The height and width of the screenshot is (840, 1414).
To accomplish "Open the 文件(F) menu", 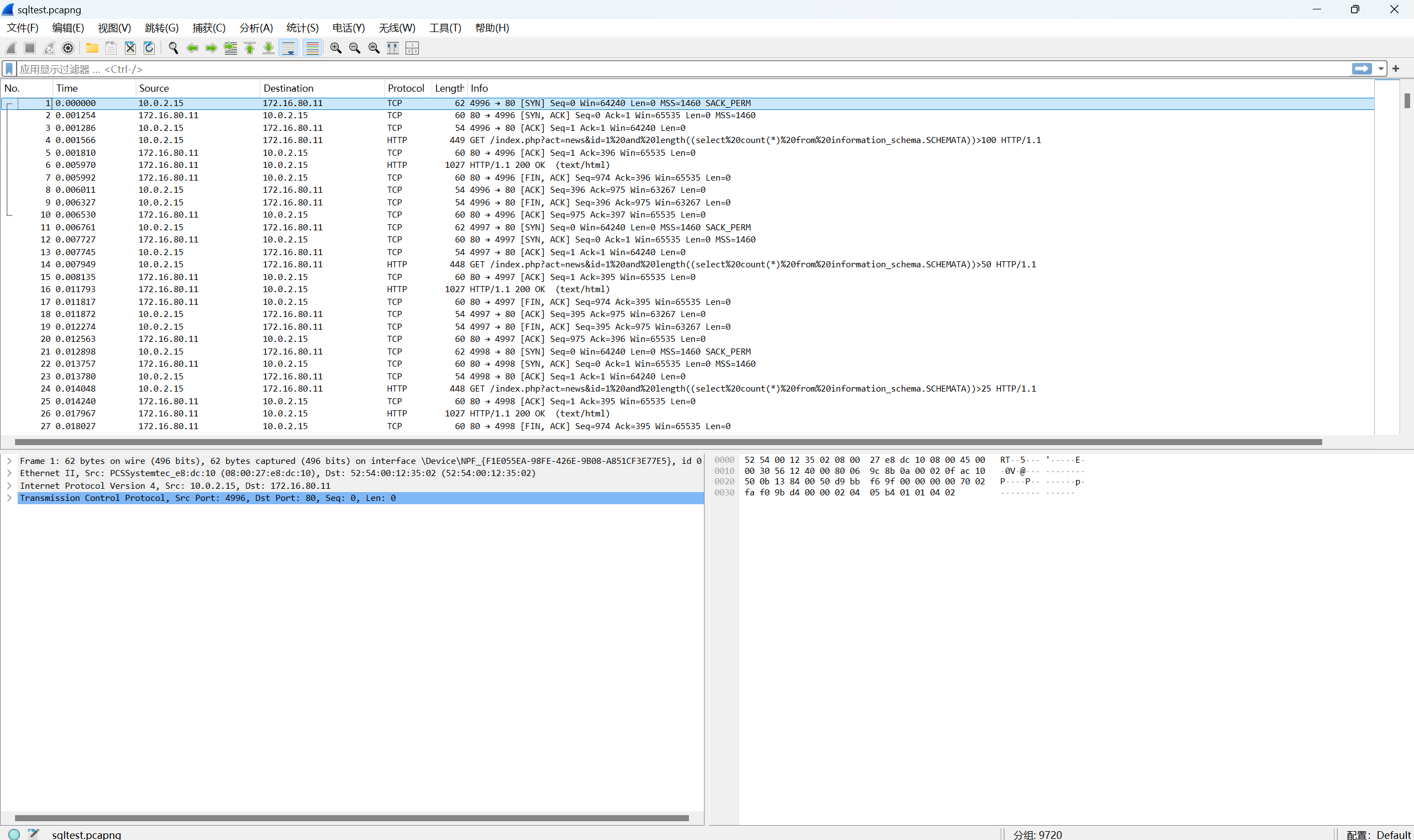I will pyautogui.click(x=23, y=28).
